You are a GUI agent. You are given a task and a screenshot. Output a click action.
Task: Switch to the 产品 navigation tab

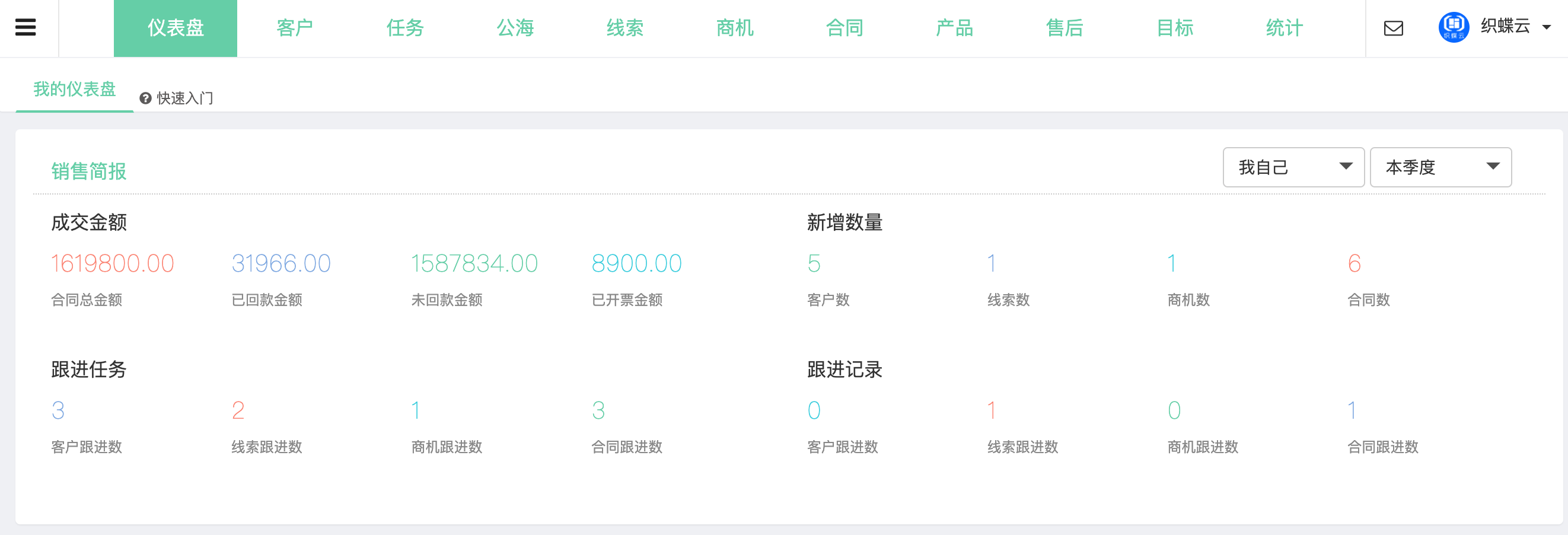click(x=954, y=28)
